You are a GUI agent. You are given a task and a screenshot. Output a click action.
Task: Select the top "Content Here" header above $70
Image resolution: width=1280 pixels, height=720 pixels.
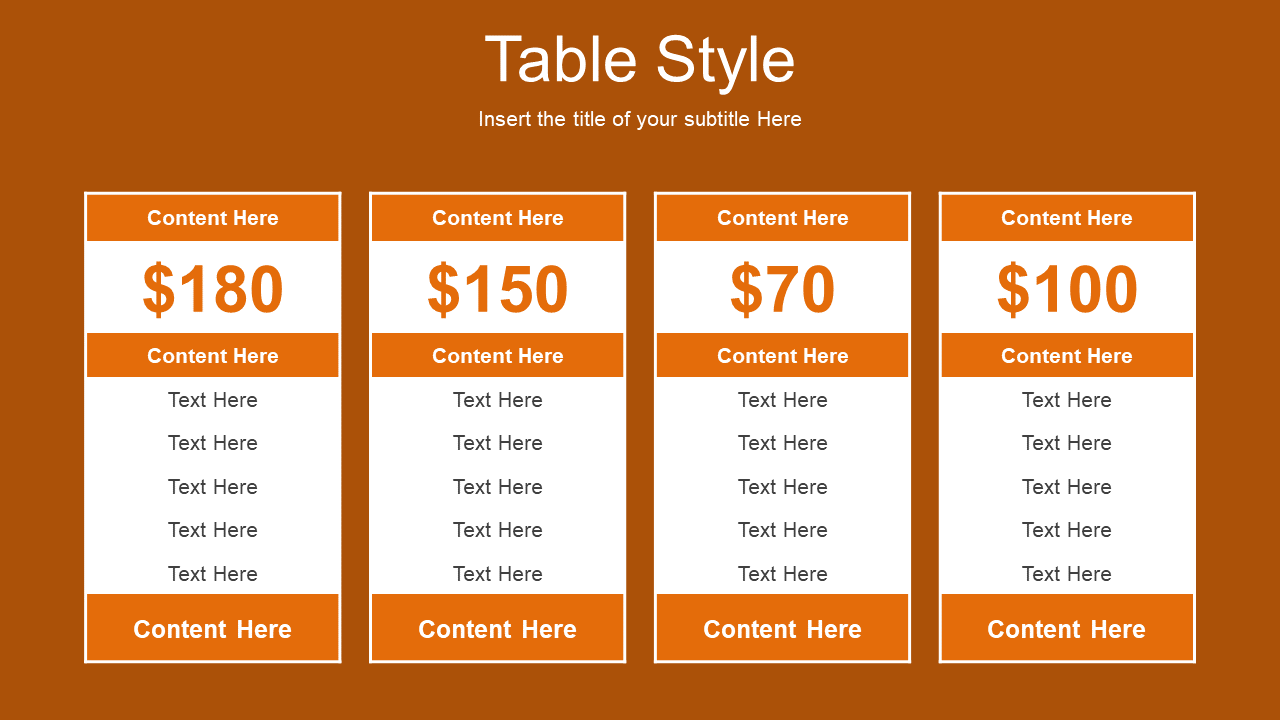(x=782, y=218)
